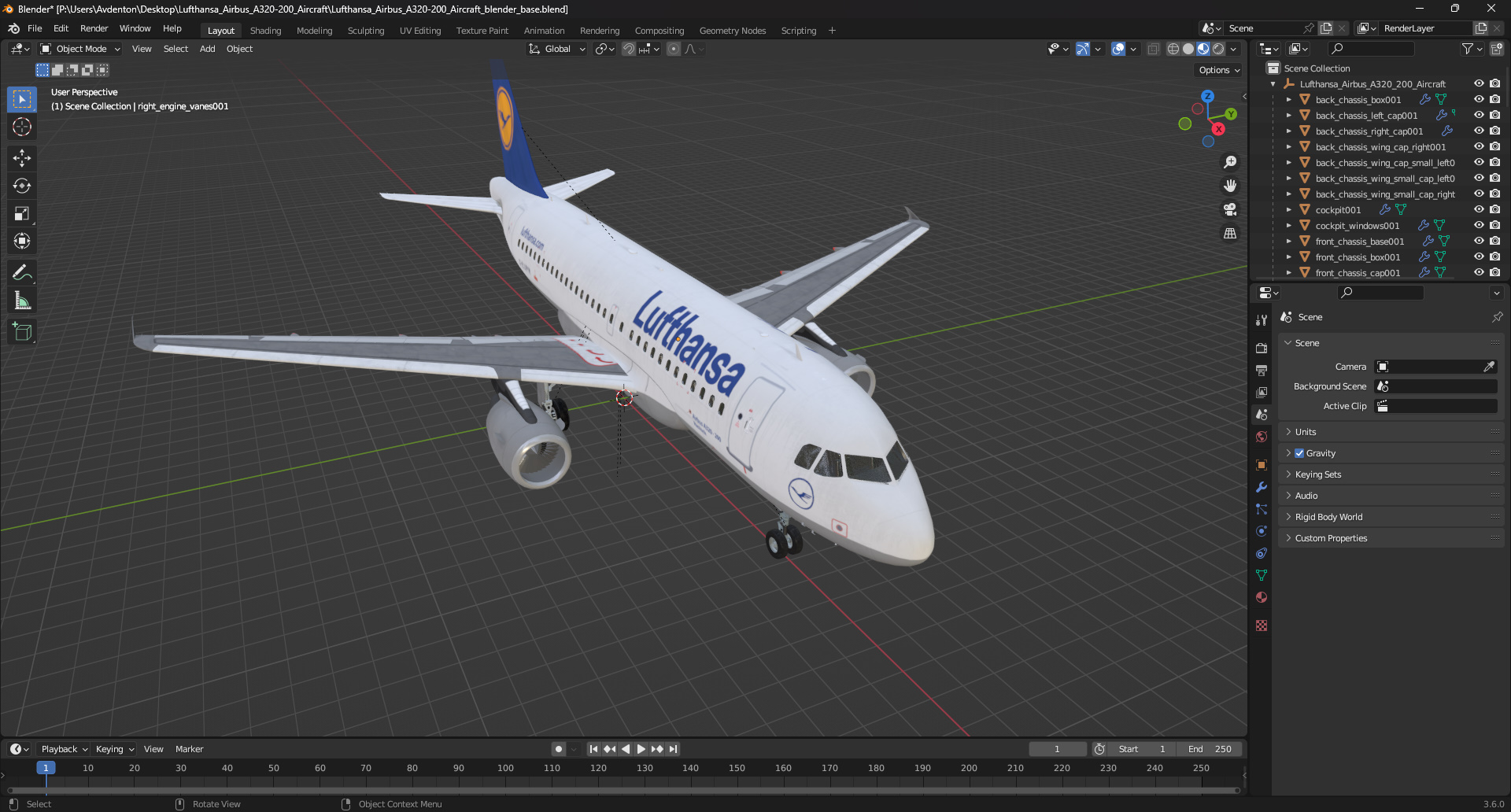Switch to UV Editing workspace tab
The image size is (1511, 812).
click(420, 31)
